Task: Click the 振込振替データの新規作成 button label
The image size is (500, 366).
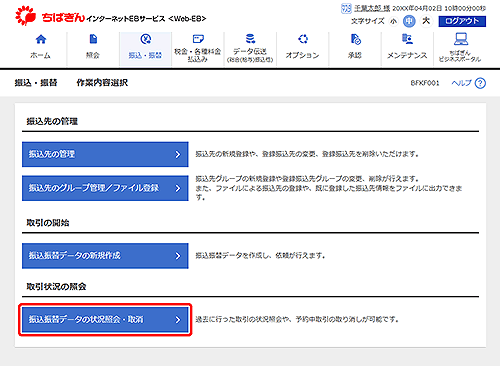Action: tap(75, 256)
